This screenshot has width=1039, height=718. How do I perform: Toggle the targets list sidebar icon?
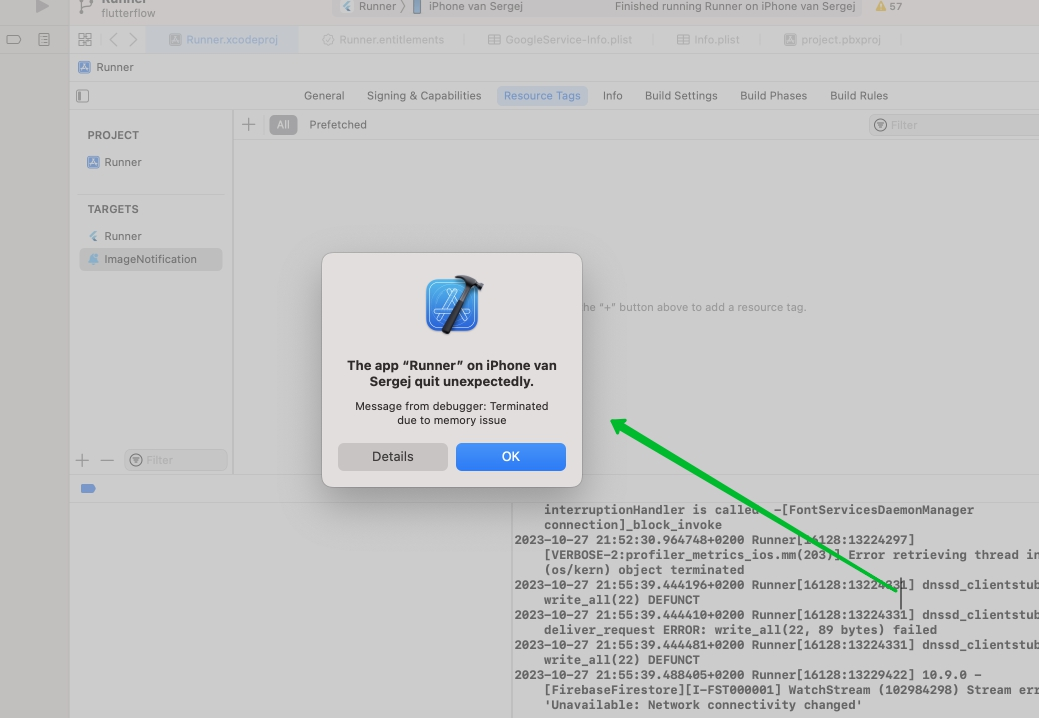(x=82, y=96)
